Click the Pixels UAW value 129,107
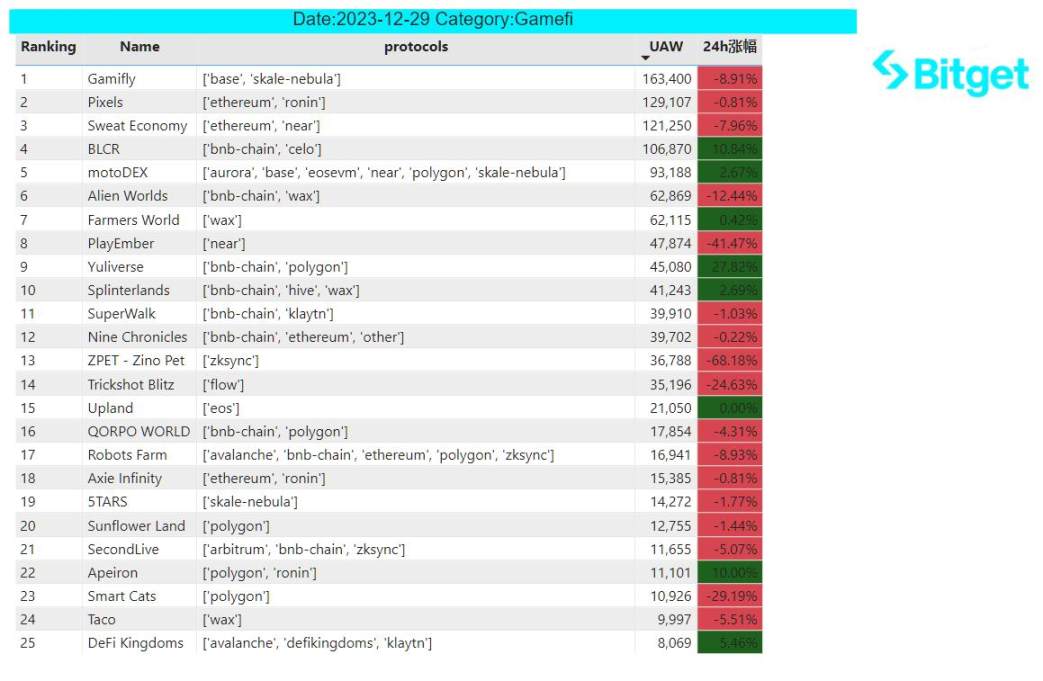 click(x=666, y=103)
